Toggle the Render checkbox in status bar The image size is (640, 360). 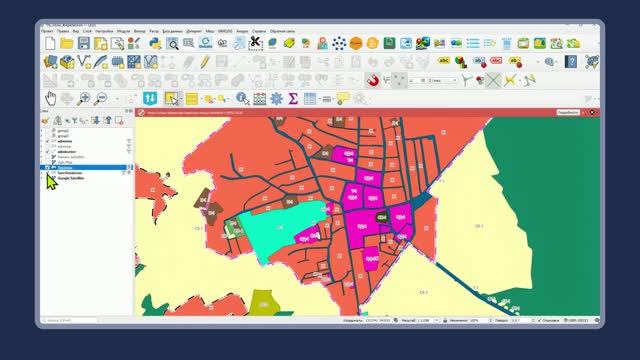click(x=539, y=321)
